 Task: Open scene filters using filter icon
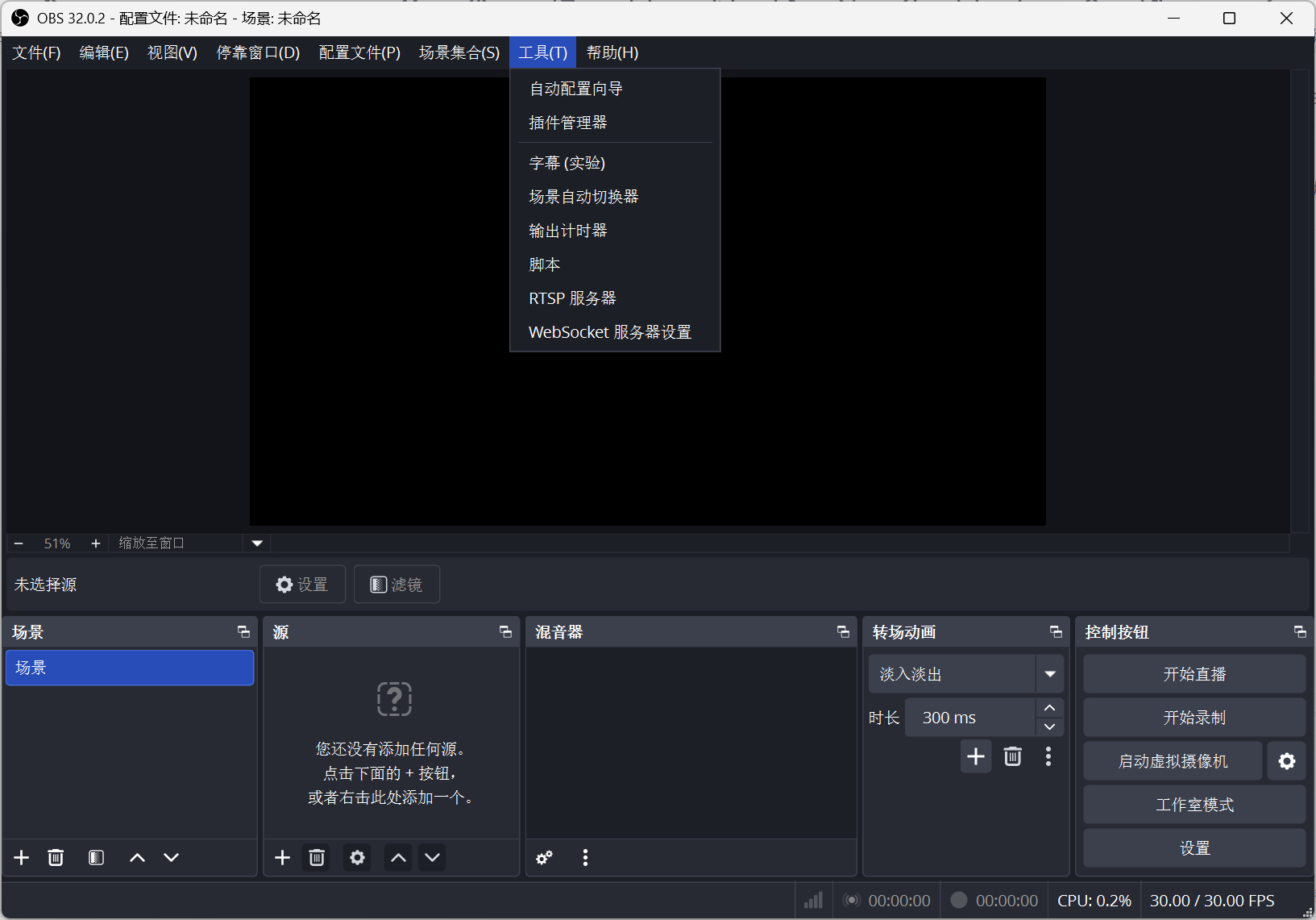click(96, 857)
